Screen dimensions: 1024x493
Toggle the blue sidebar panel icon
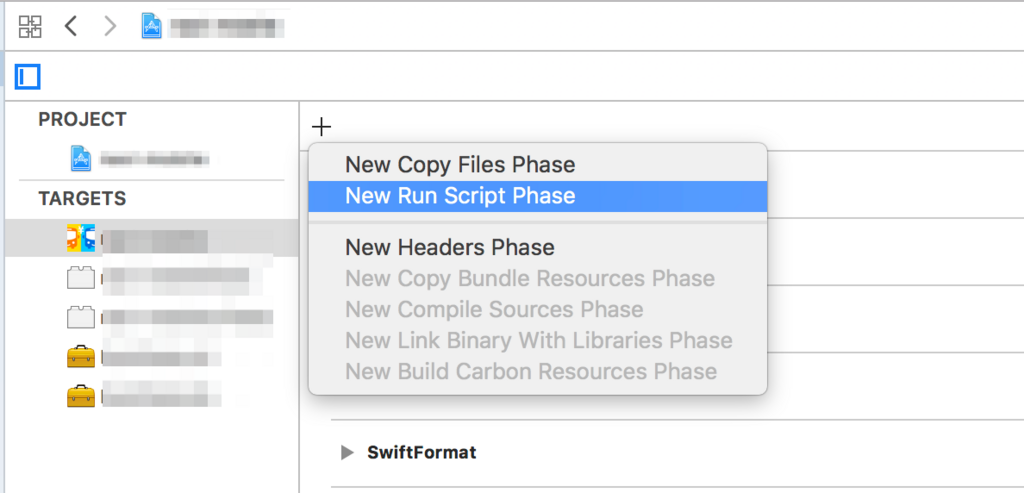pos(27,76)
